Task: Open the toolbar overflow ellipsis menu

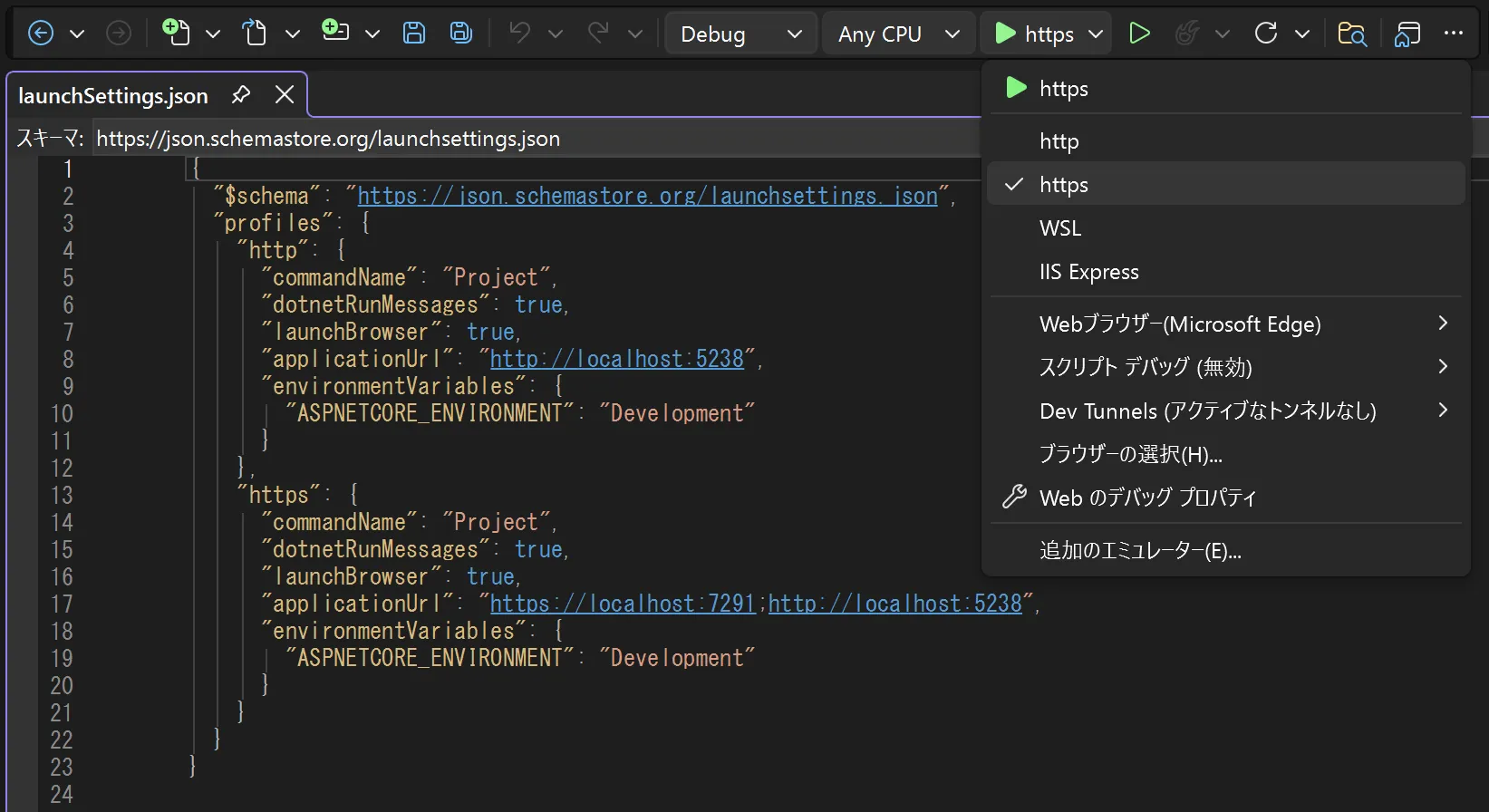Action: [1454, 34]
